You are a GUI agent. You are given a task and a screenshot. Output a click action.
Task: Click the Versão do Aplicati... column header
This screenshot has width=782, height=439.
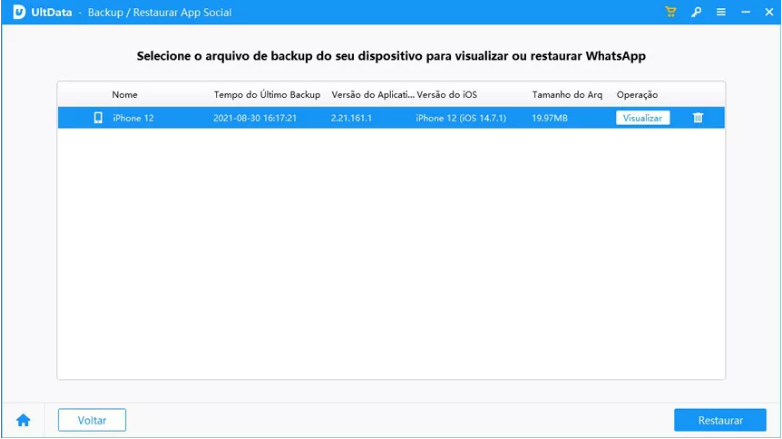(373, 94)
